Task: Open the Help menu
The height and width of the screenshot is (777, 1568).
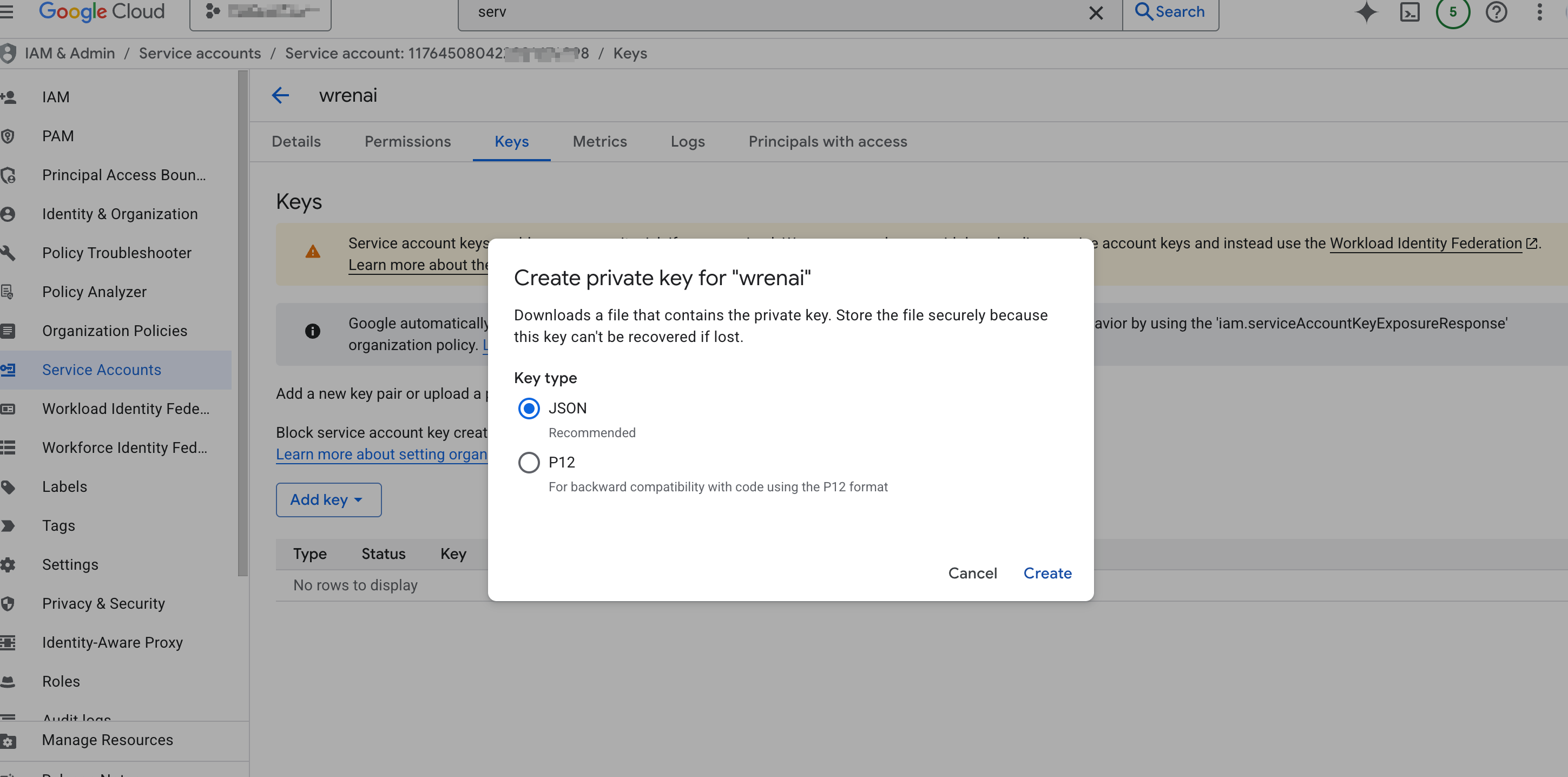Action: (x=1496, y=11)
